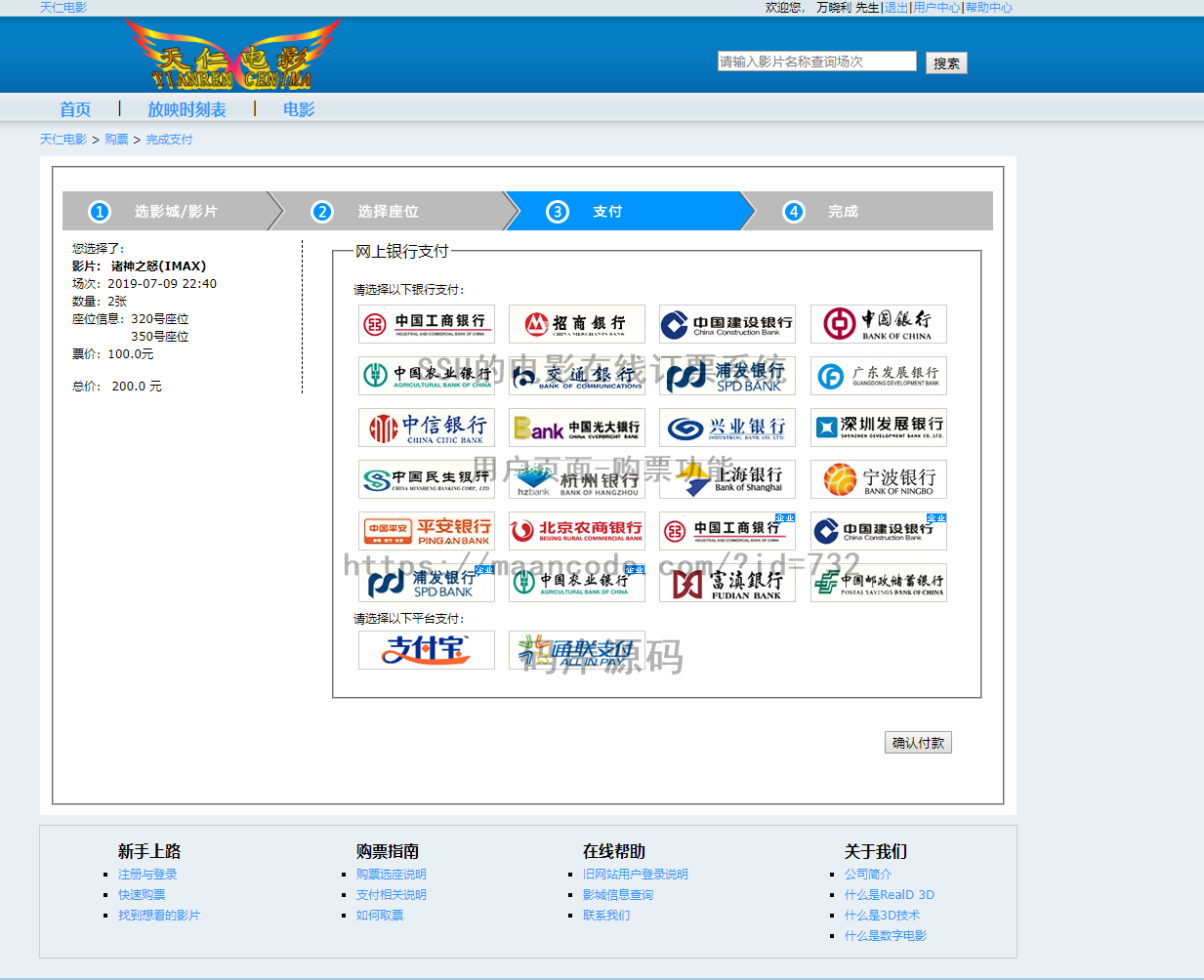Open the 快速购票 footer link
This screenshot has width=1204, height=980.
point(142,895)
